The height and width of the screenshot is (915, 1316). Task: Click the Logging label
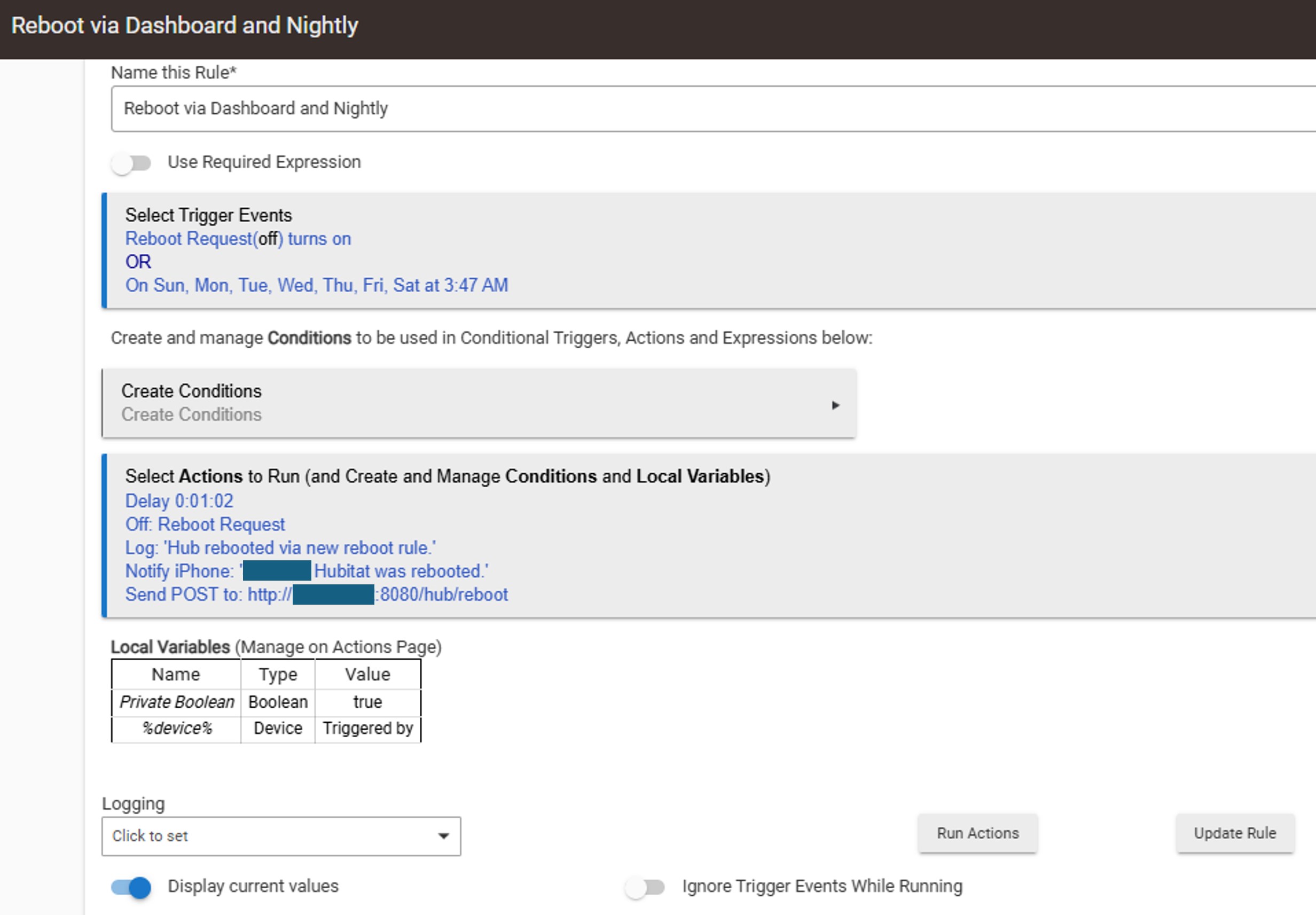tap(134, 804)
